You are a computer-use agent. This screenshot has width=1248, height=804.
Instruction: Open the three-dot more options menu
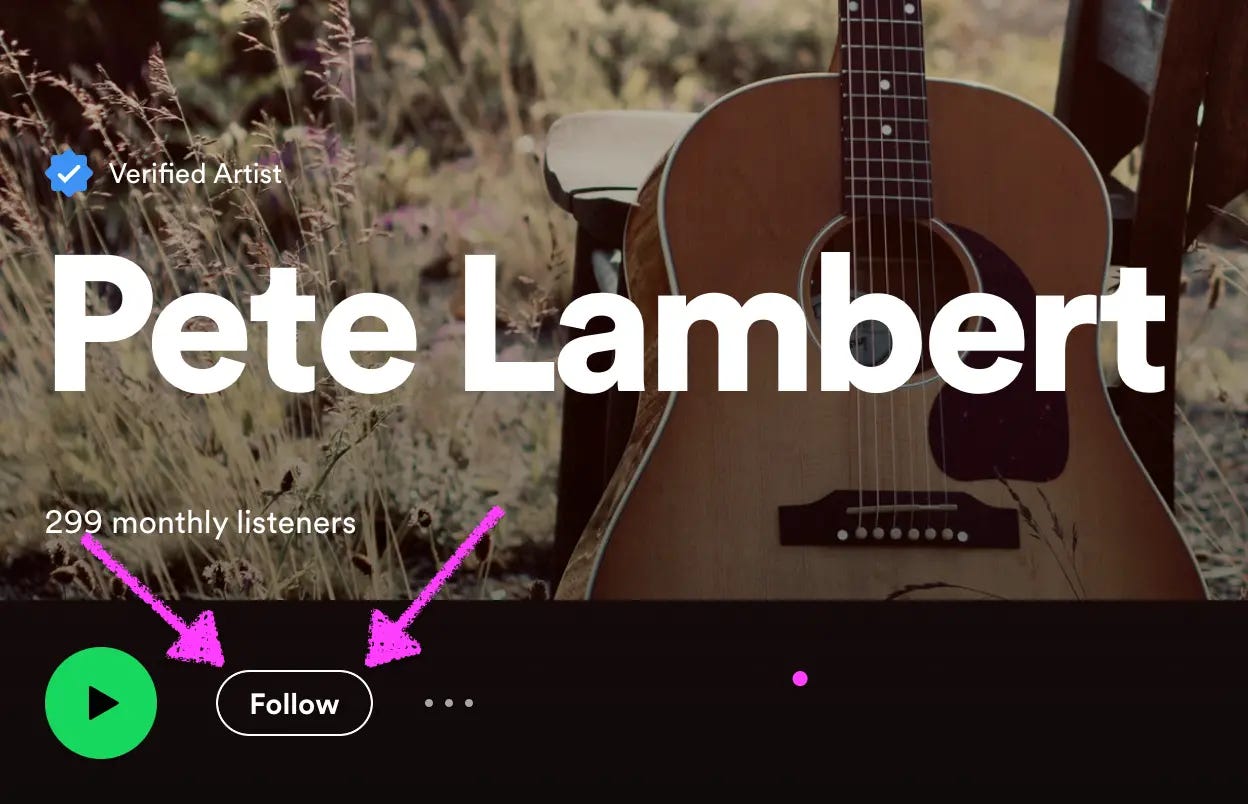coord(448,703)
